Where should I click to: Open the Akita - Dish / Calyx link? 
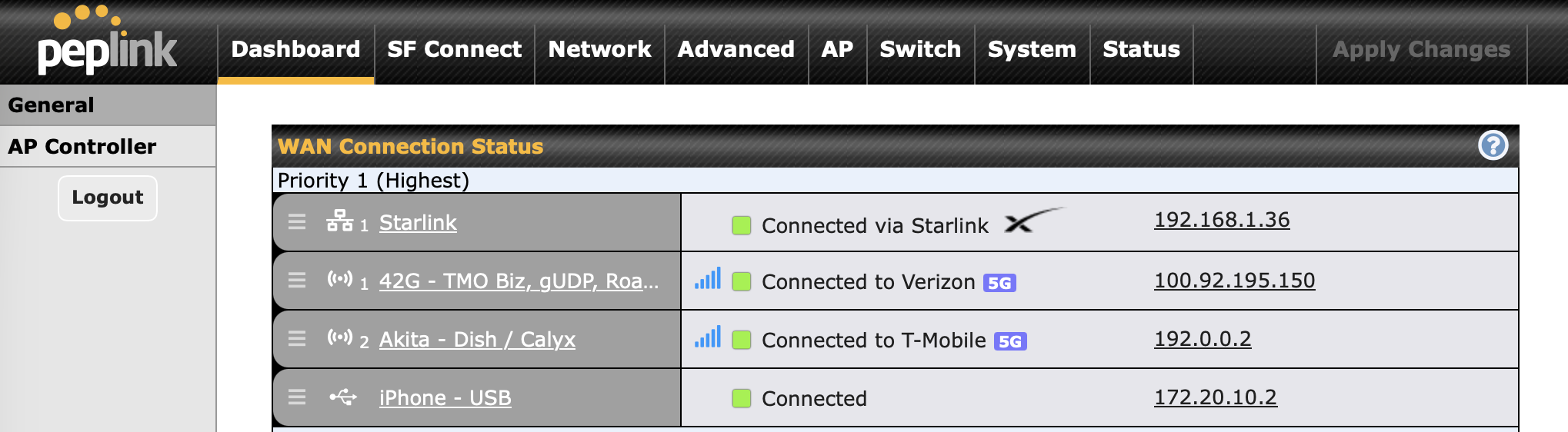(x=477, y=340)
